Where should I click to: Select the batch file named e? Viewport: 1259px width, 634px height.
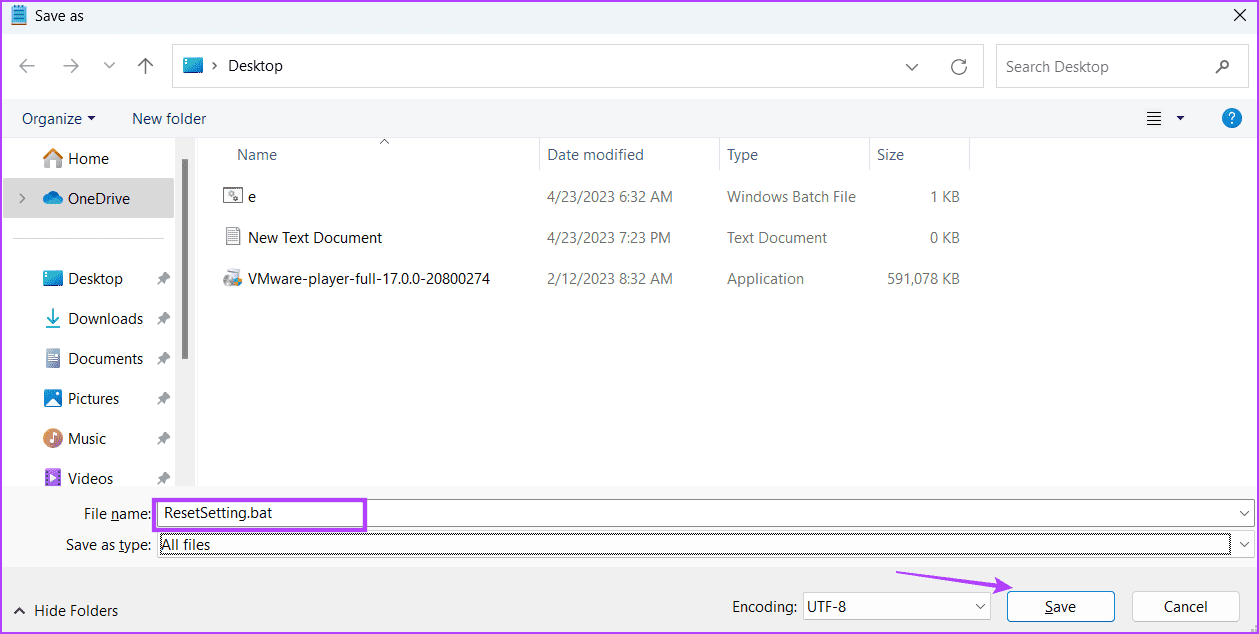252,196
